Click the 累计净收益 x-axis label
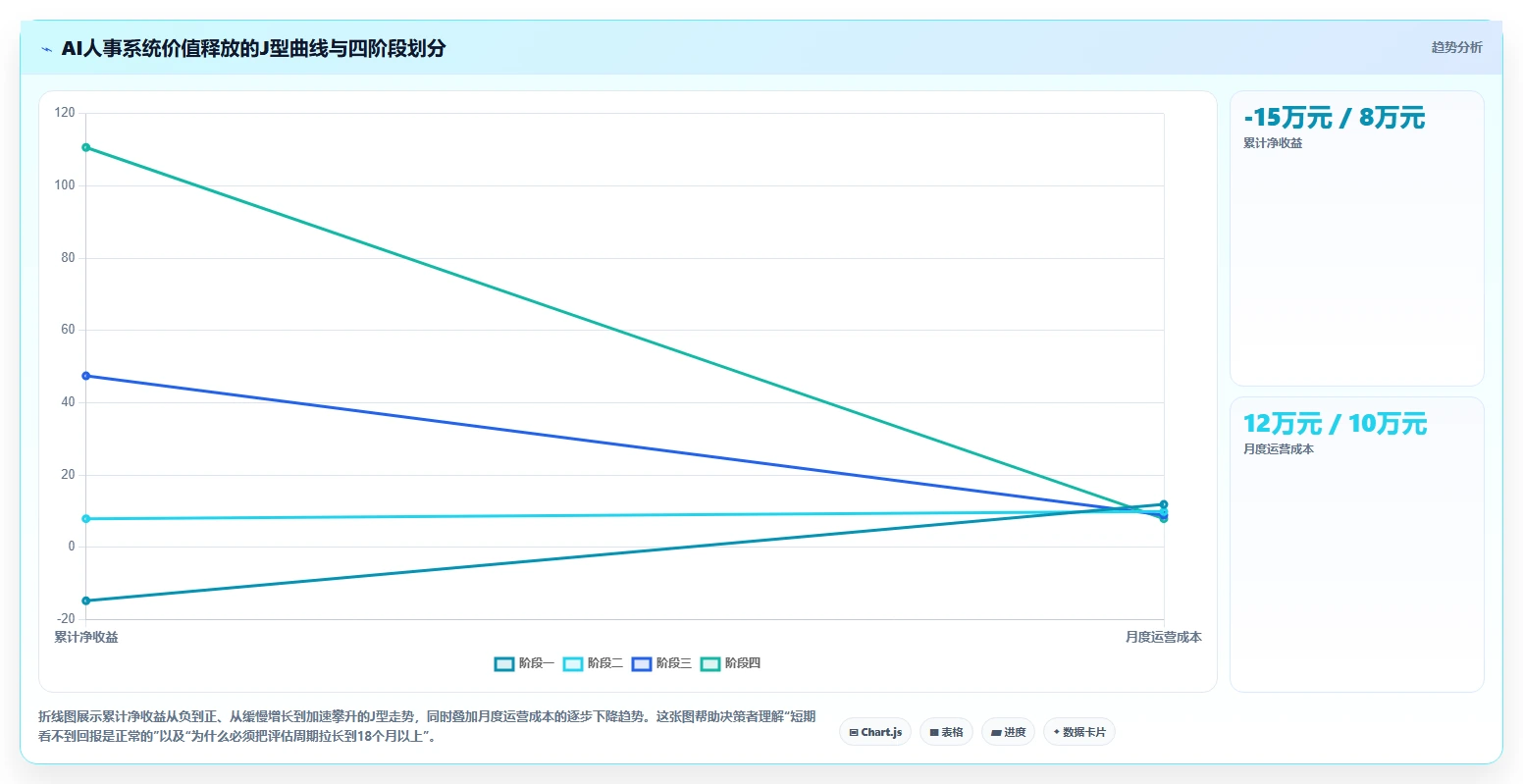Image resolution: width=1523 pixels, height=784 pixels. pos(86,638)
